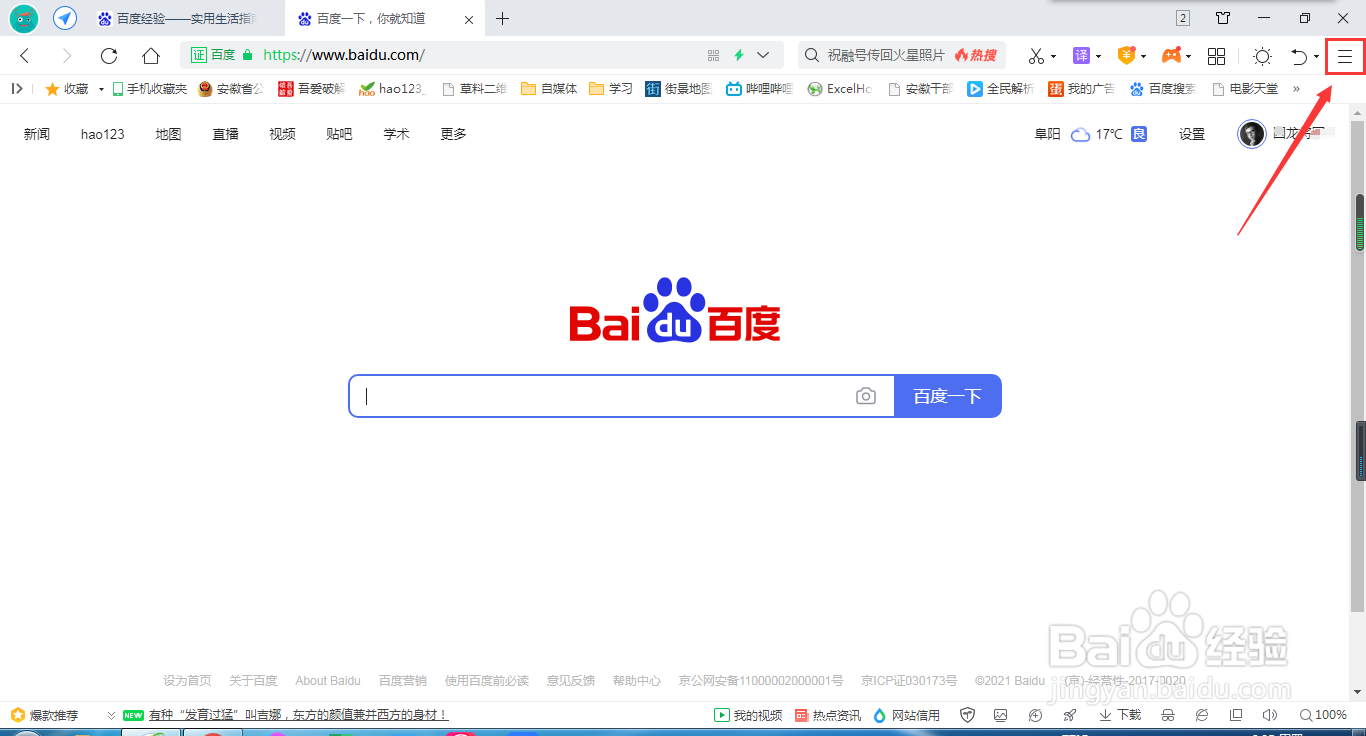Screen dimensions: 1366x736
Task: Toggle the mute speaker icon in status bar
Action: pos(1269,715)
